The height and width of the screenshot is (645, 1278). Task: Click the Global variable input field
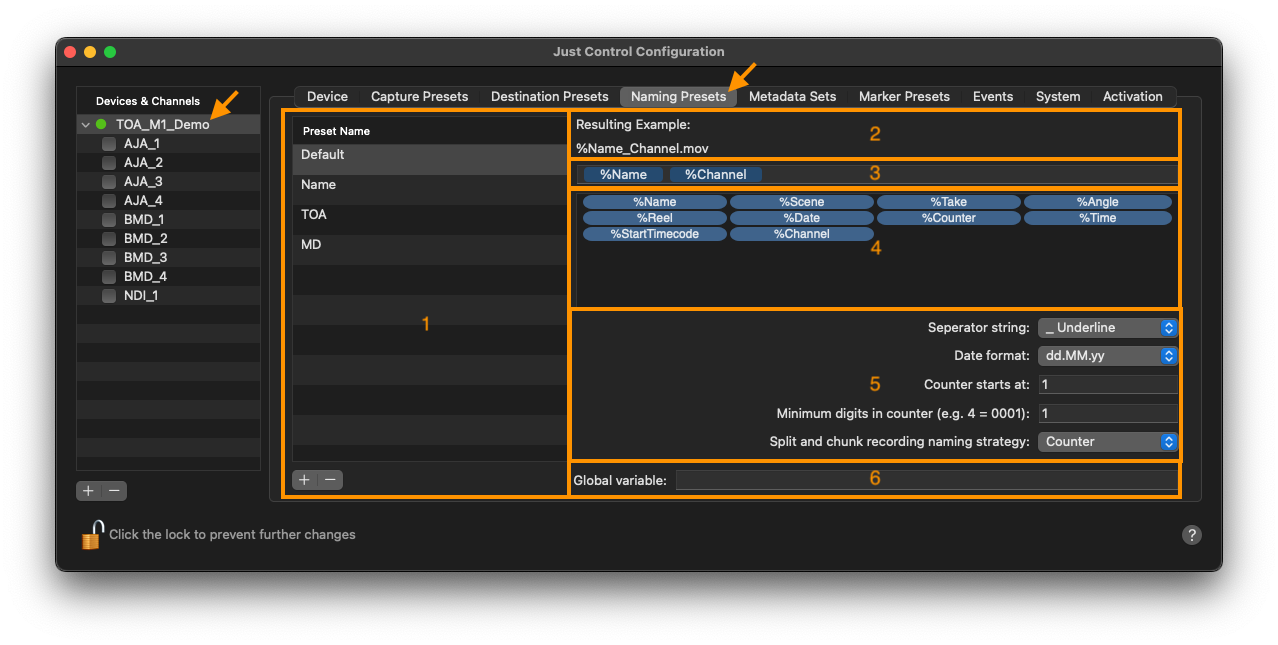pos(926,480)
